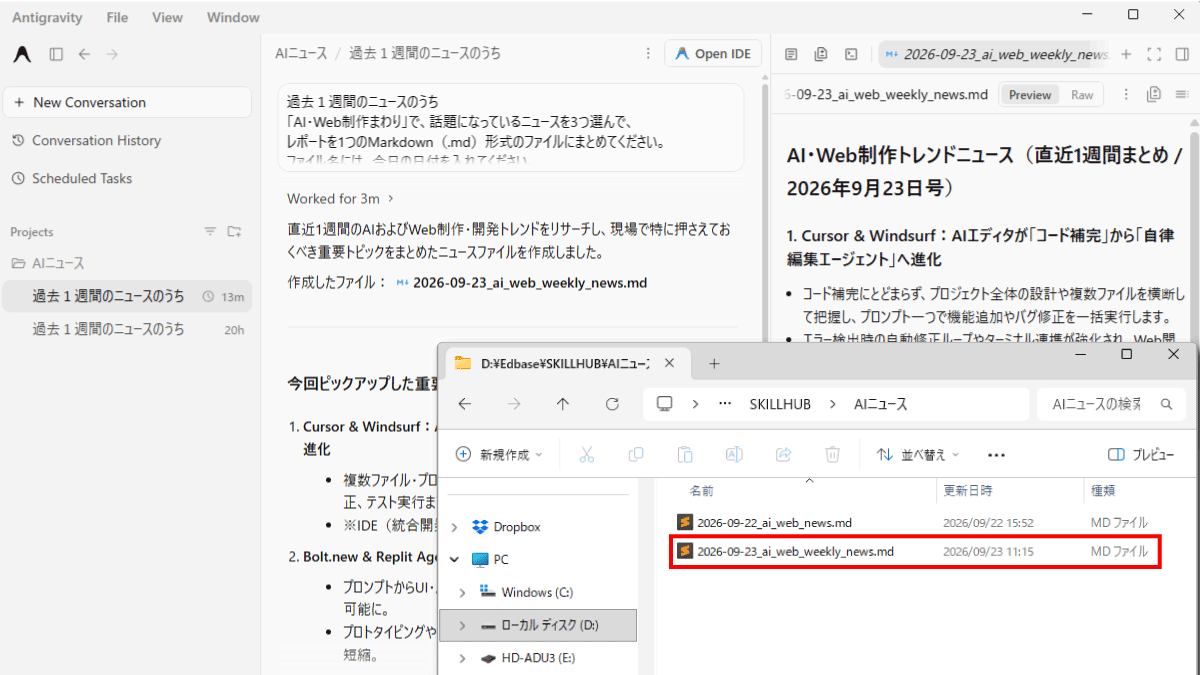Click the fullscreen expand icon
1200x675 pixels.
click(x=1154, y=54)
